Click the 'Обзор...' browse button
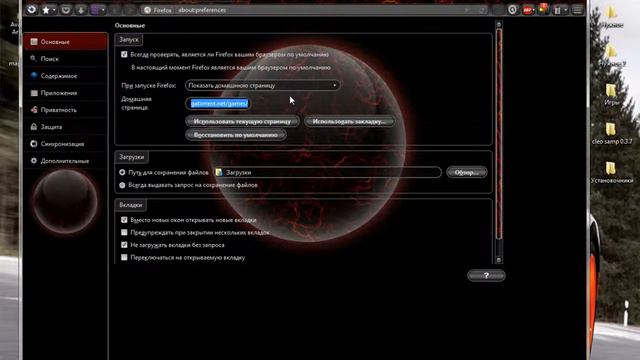 coord(467,172)
